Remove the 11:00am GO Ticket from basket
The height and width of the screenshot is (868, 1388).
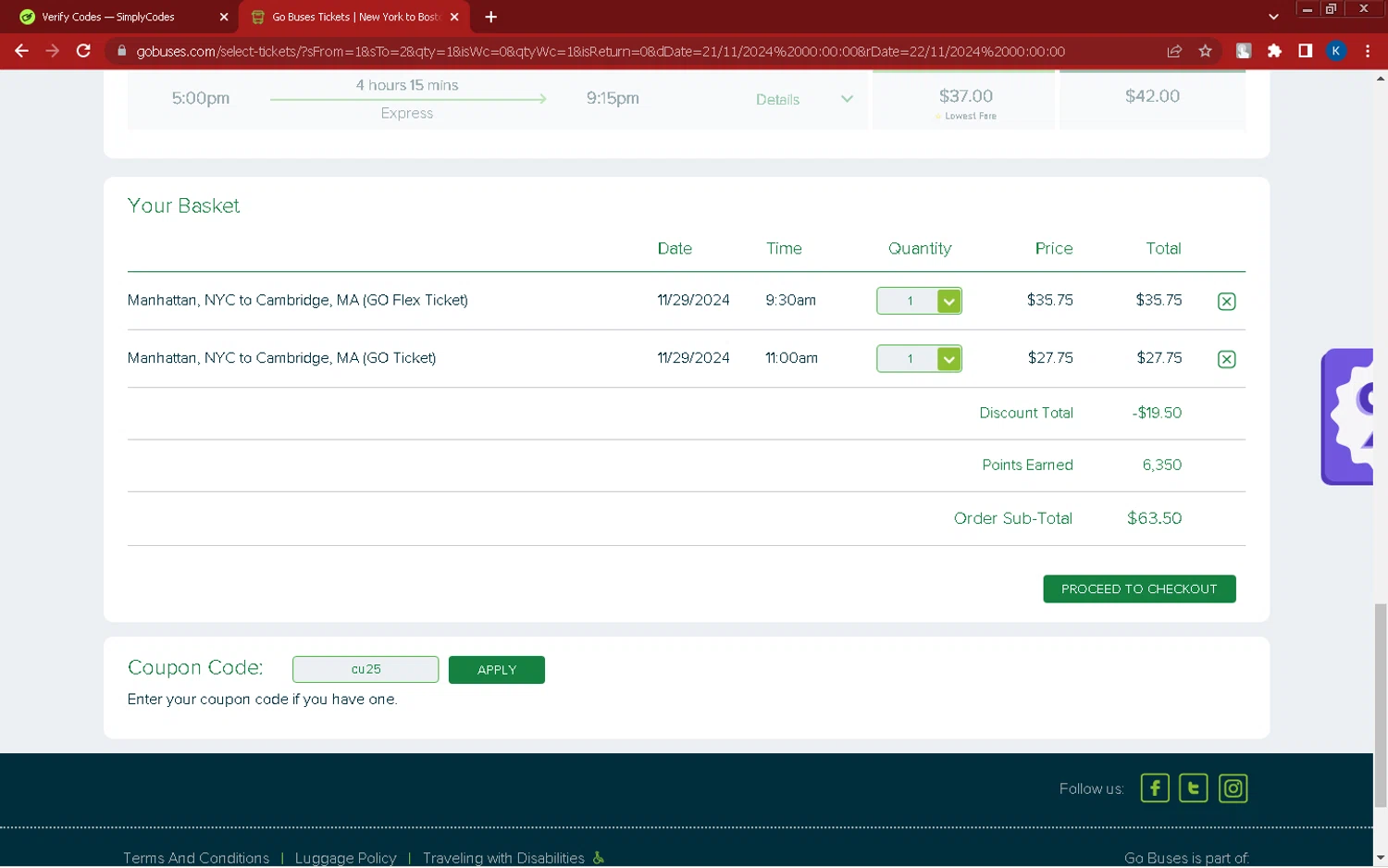pos(1226,359)
